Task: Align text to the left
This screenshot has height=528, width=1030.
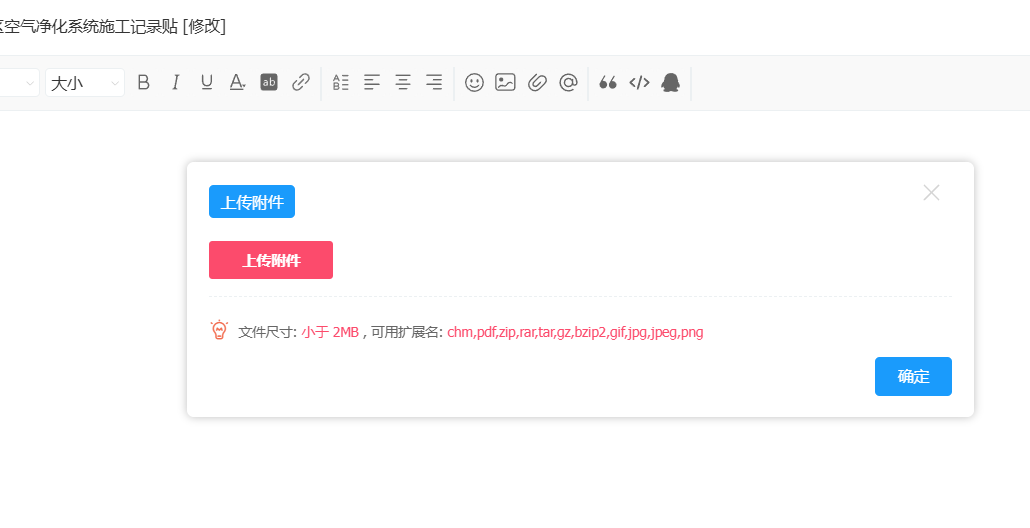Action: 372,83
